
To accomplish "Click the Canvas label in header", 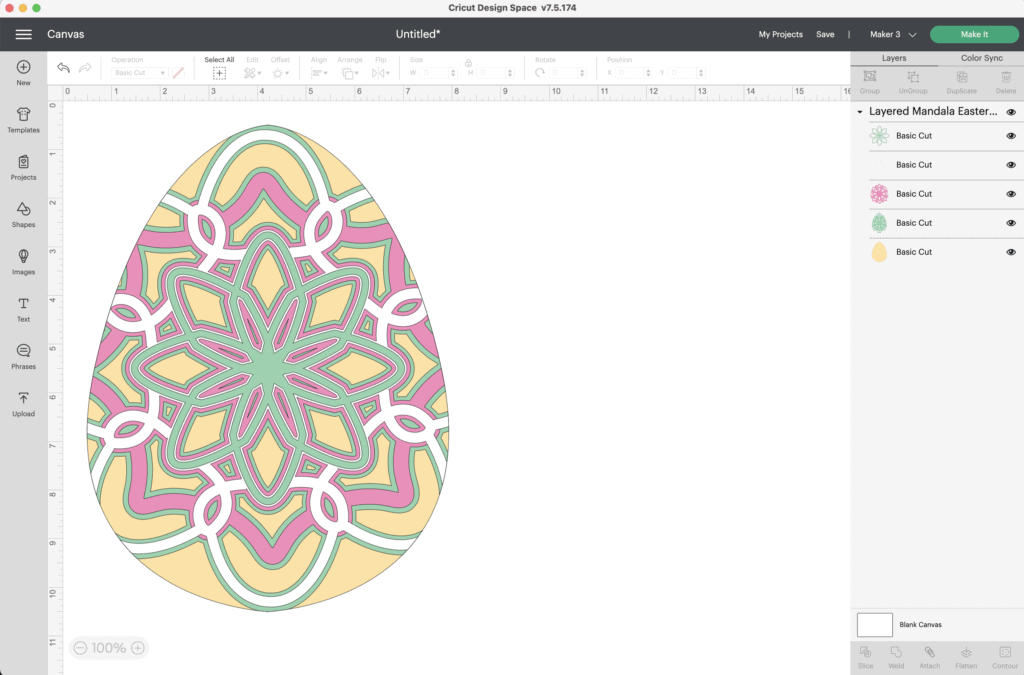I will coord(65,35).
